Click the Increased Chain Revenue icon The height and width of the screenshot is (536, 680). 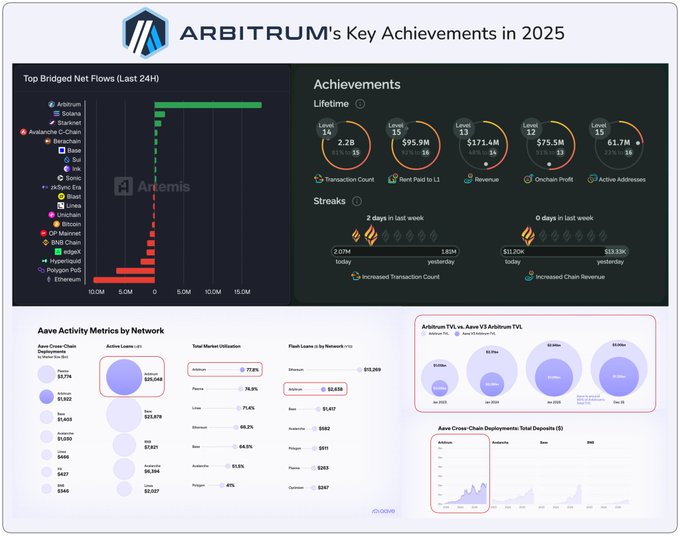click(529, 276)
